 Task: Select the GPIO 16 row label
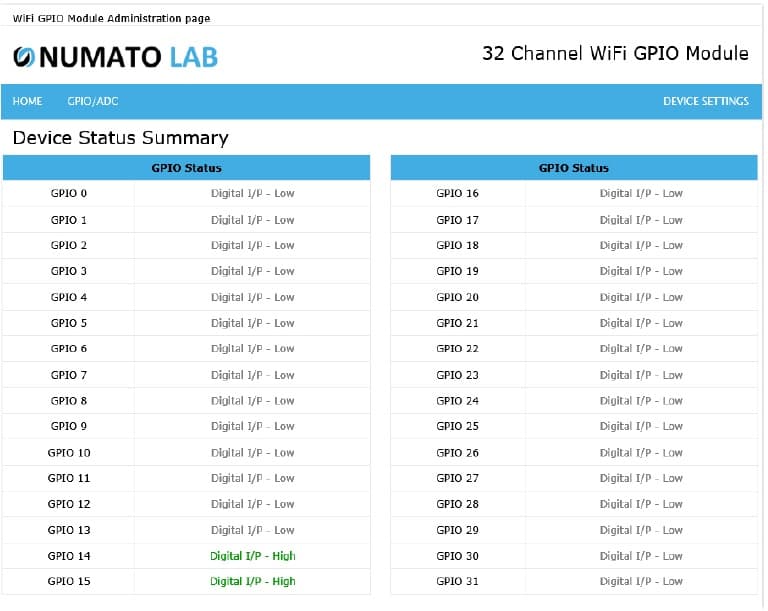(457, 193)
